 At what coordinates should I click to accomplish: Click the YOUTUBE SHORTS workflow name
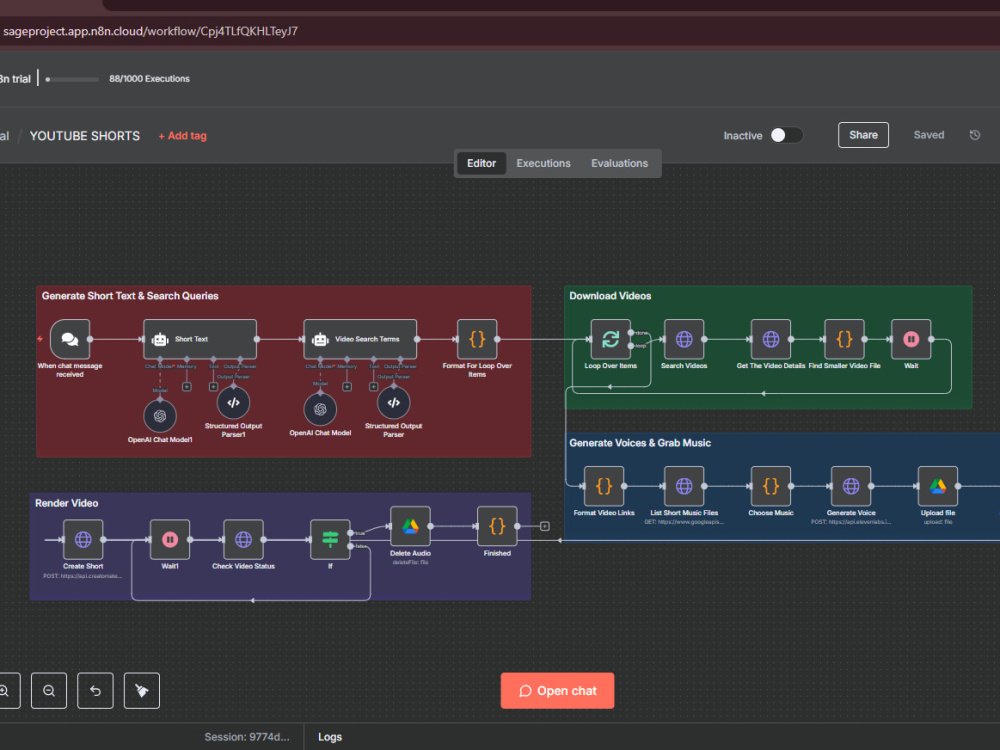pyautogui.click(x=85, y=136)
